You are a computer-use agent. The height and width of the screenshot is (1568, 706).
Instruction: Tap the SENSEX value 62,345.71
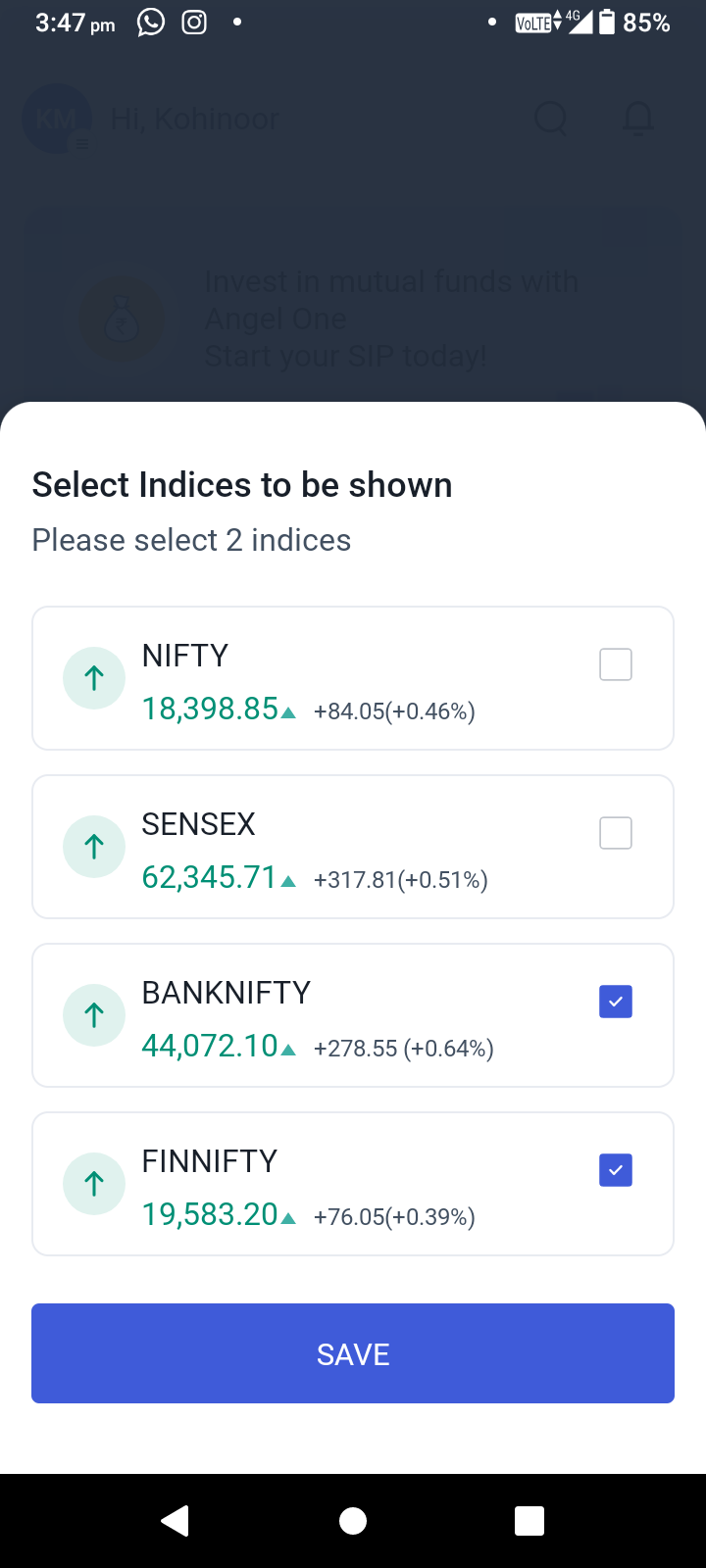pyautogui.click(x=210, y=877)
